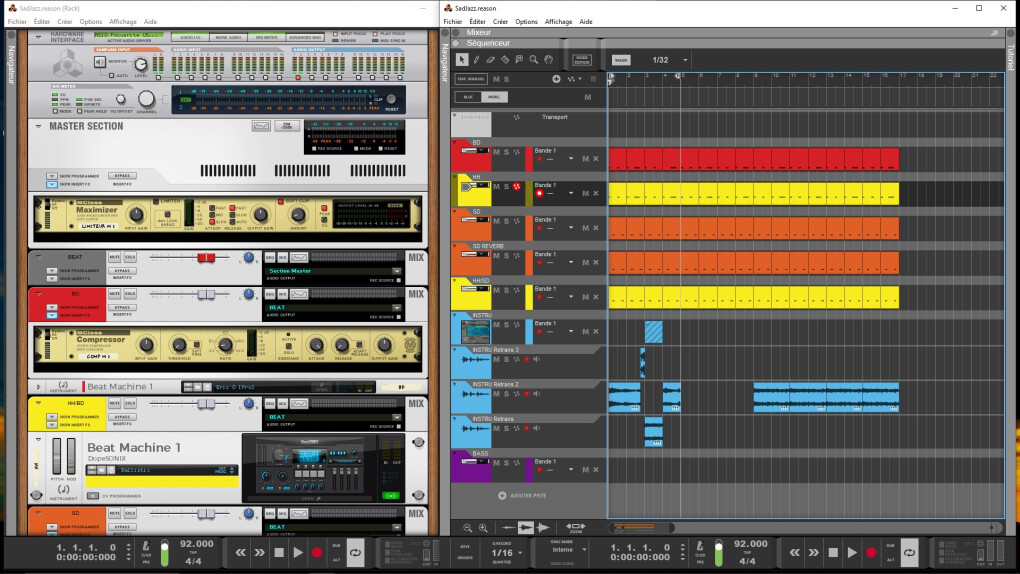
Task: Select the Pencil tool in sequencer toolbar
Action: tap(476, 60)
